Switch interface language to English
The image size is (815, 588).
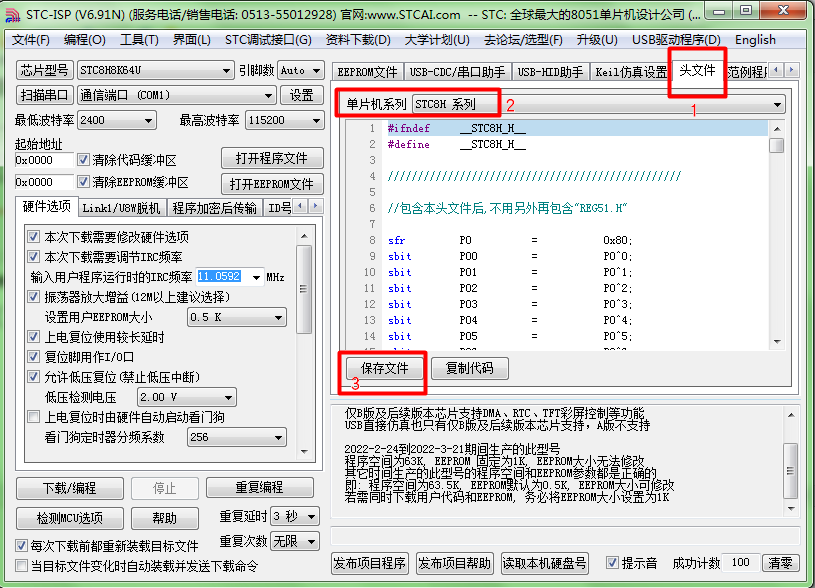tap(755, 40)
